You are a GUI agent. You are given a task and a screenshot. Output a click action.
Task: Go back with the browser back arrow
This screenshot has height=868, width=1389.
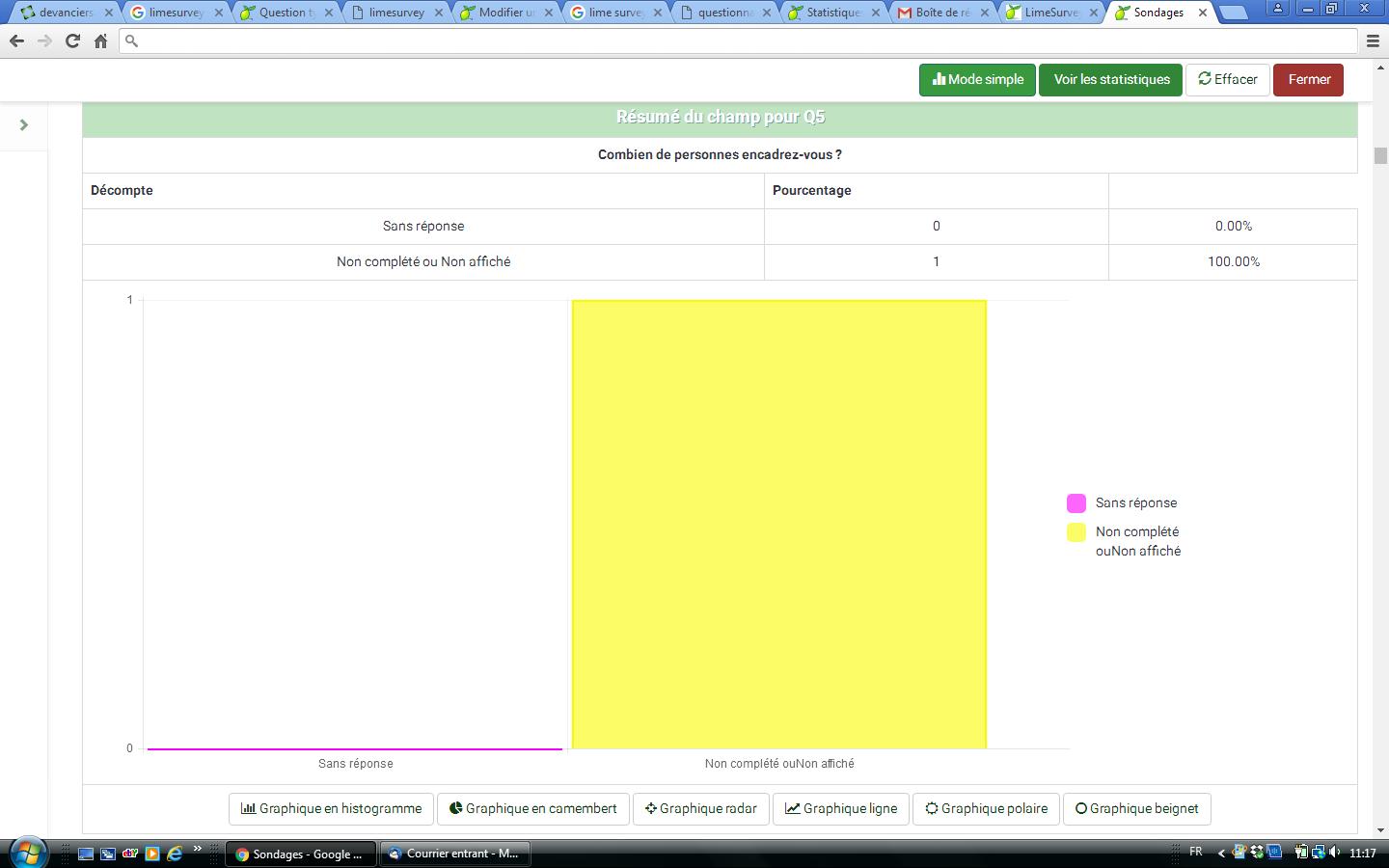point(16,41)
